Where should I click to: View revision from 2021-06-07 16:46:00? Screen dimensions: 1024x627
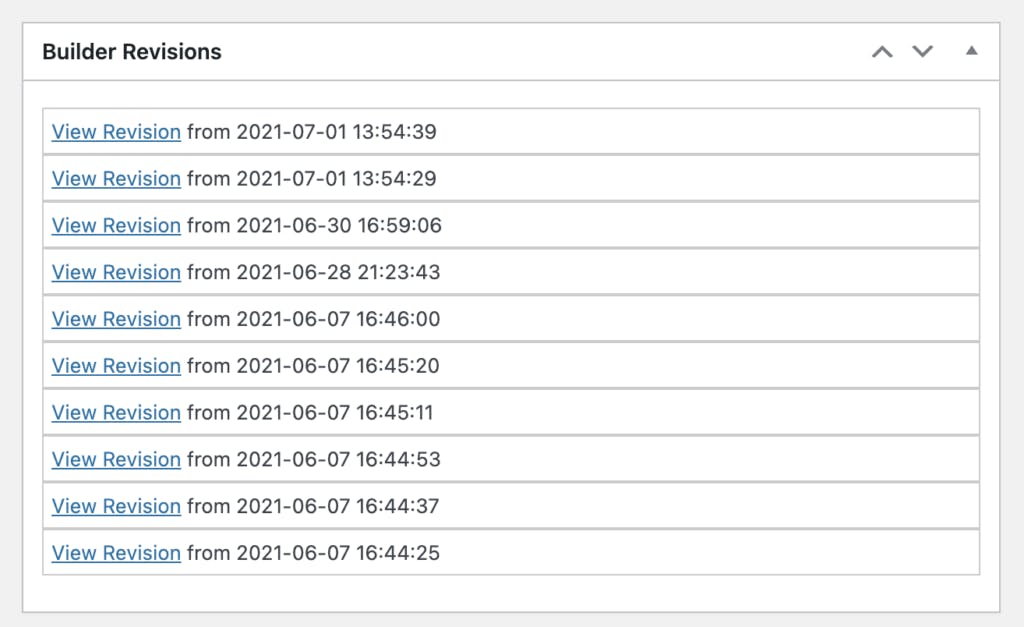pos(116,319)
